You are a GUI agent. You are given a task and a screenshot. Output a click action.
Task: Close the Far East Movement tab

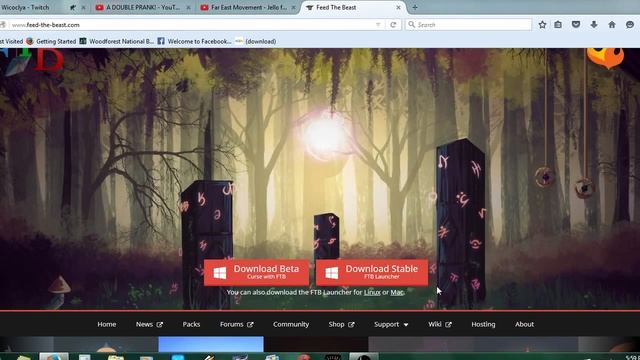click(x=293, y=7)
